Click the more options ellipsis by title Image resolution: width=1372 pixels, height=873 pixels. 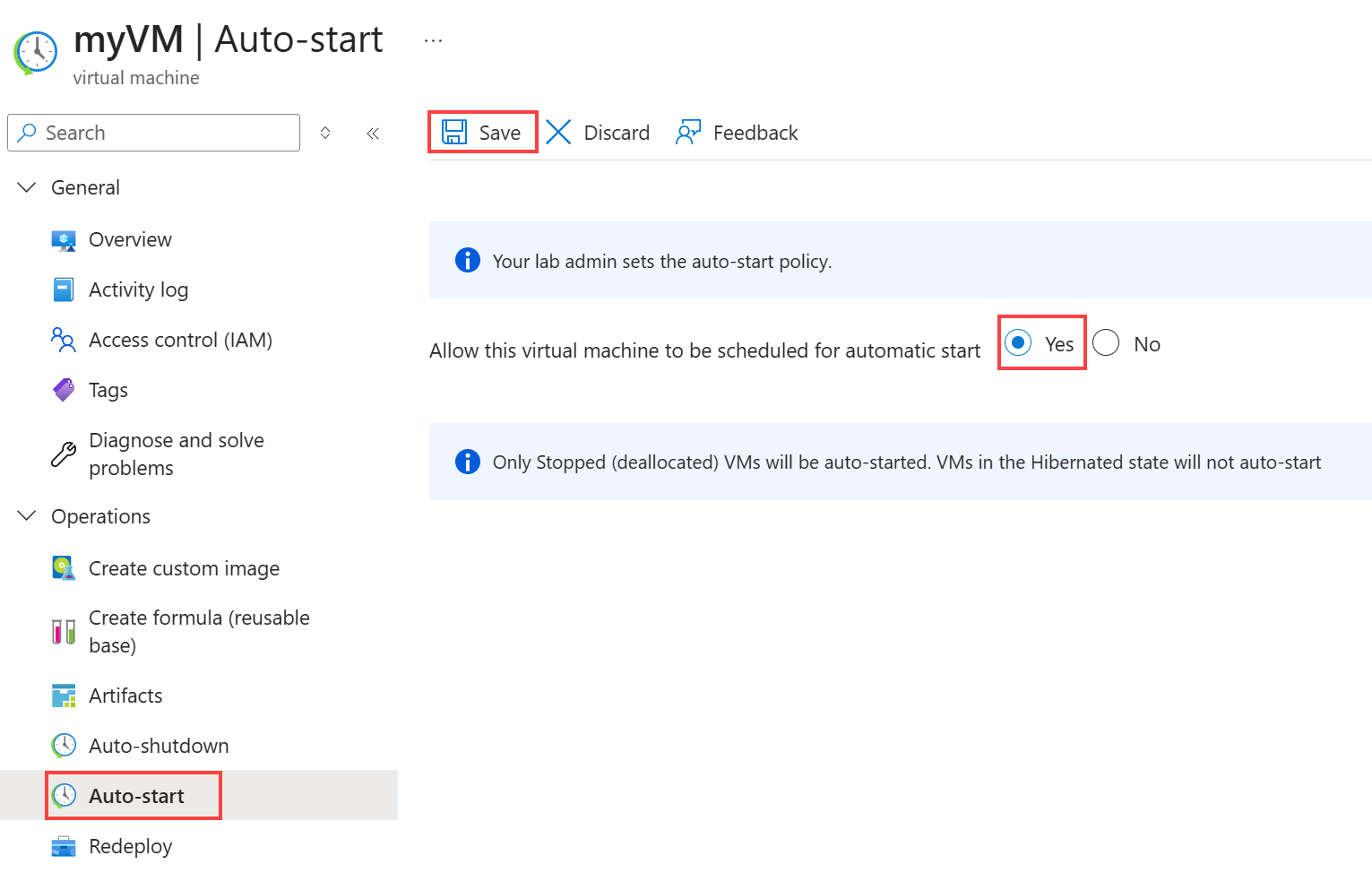tap(434, 41)
